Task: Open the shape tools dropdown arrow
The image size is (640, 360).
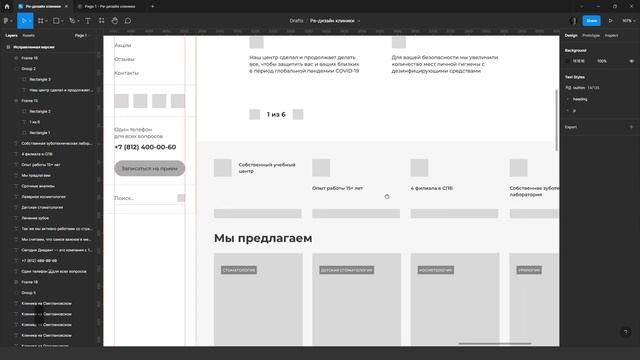Action: tap(62, 21)
